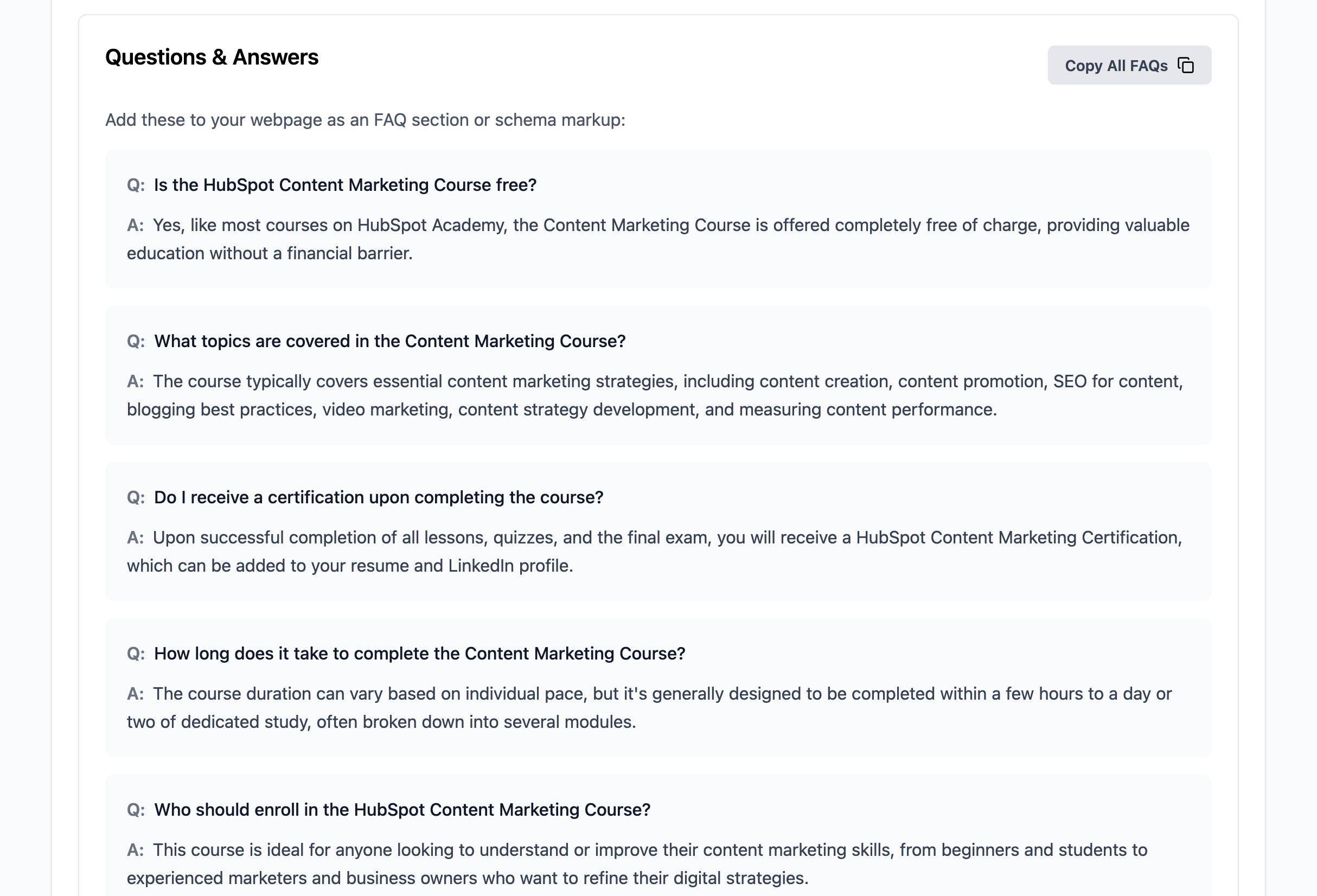Screen dimensions: 1317x896
Task: Click the answer starting 'This course is ideal for anyone'
Action: pyautogui.click(x=637, y=863)
